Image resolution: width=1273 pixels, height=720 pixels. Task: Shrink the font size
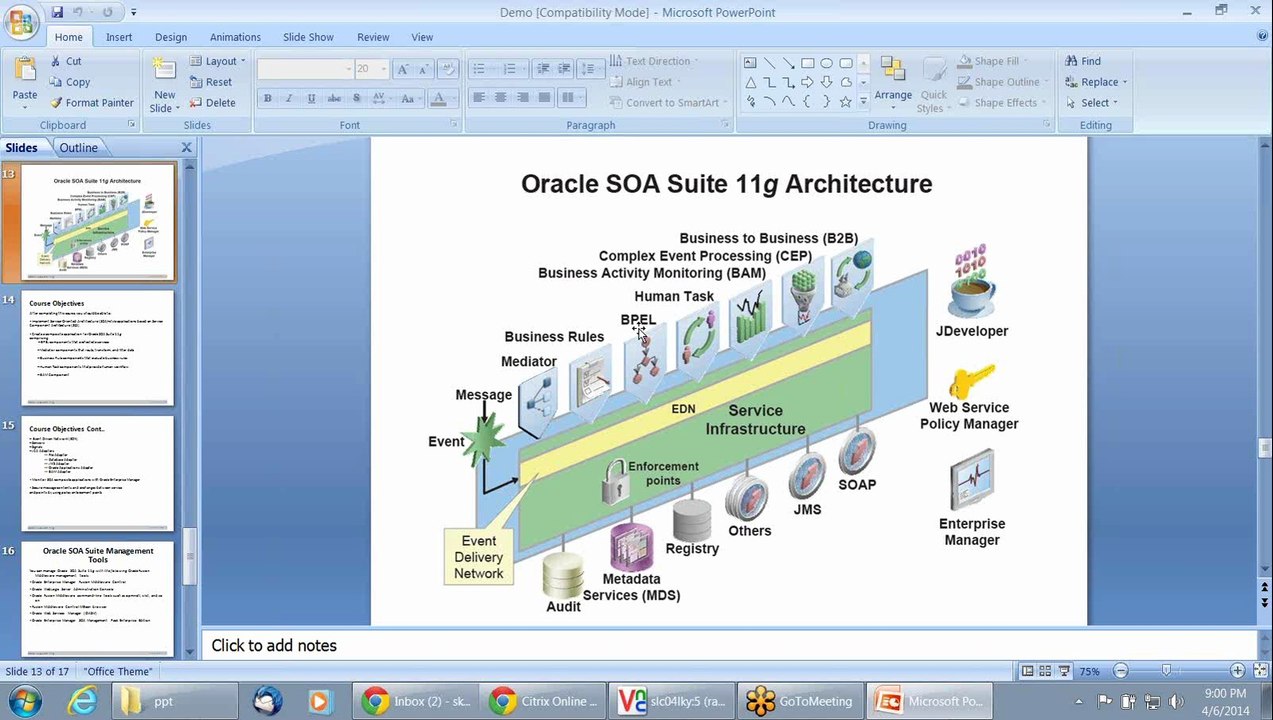[x=423, y=69]
